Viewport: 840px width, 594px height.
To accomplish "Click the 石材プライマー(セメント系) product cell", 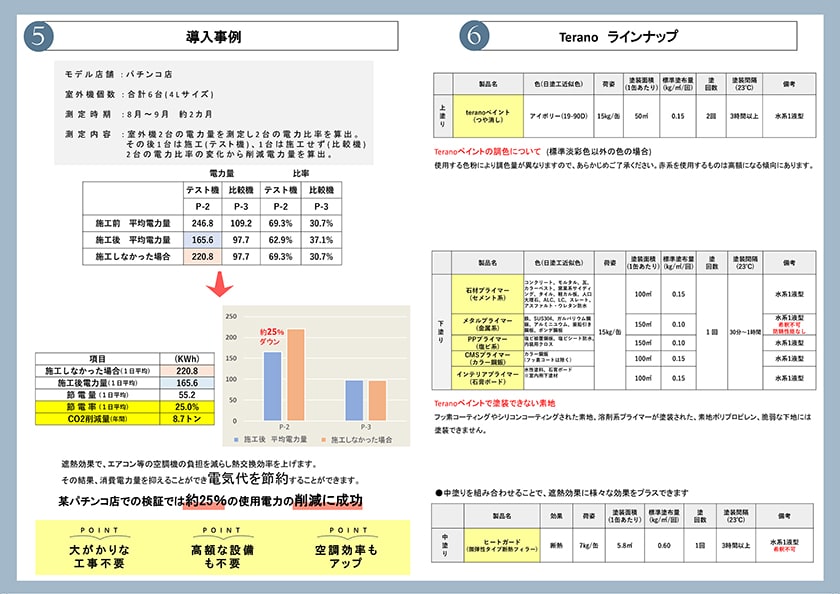I will pos(488,294).
